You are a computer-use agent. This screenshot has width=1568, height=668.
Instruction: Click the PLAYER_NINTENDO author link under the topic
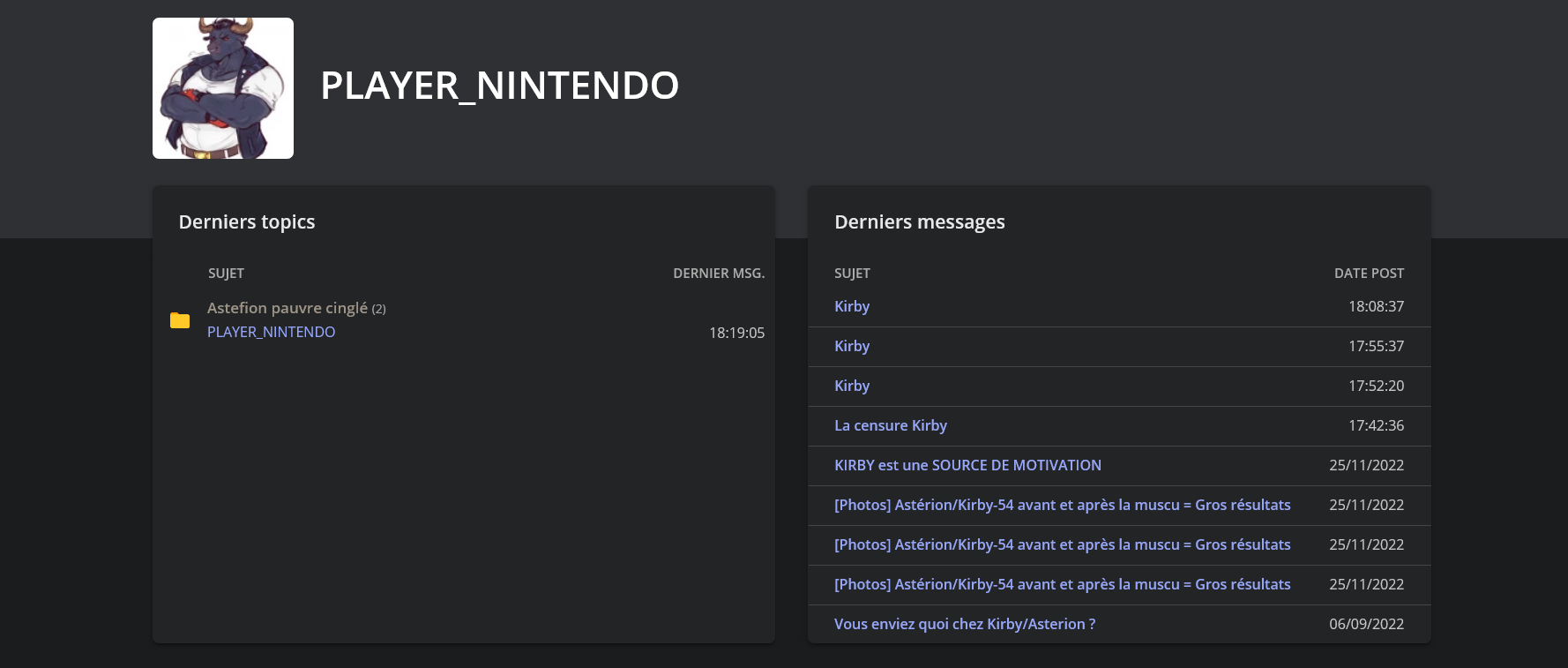[x=271, y=332]
